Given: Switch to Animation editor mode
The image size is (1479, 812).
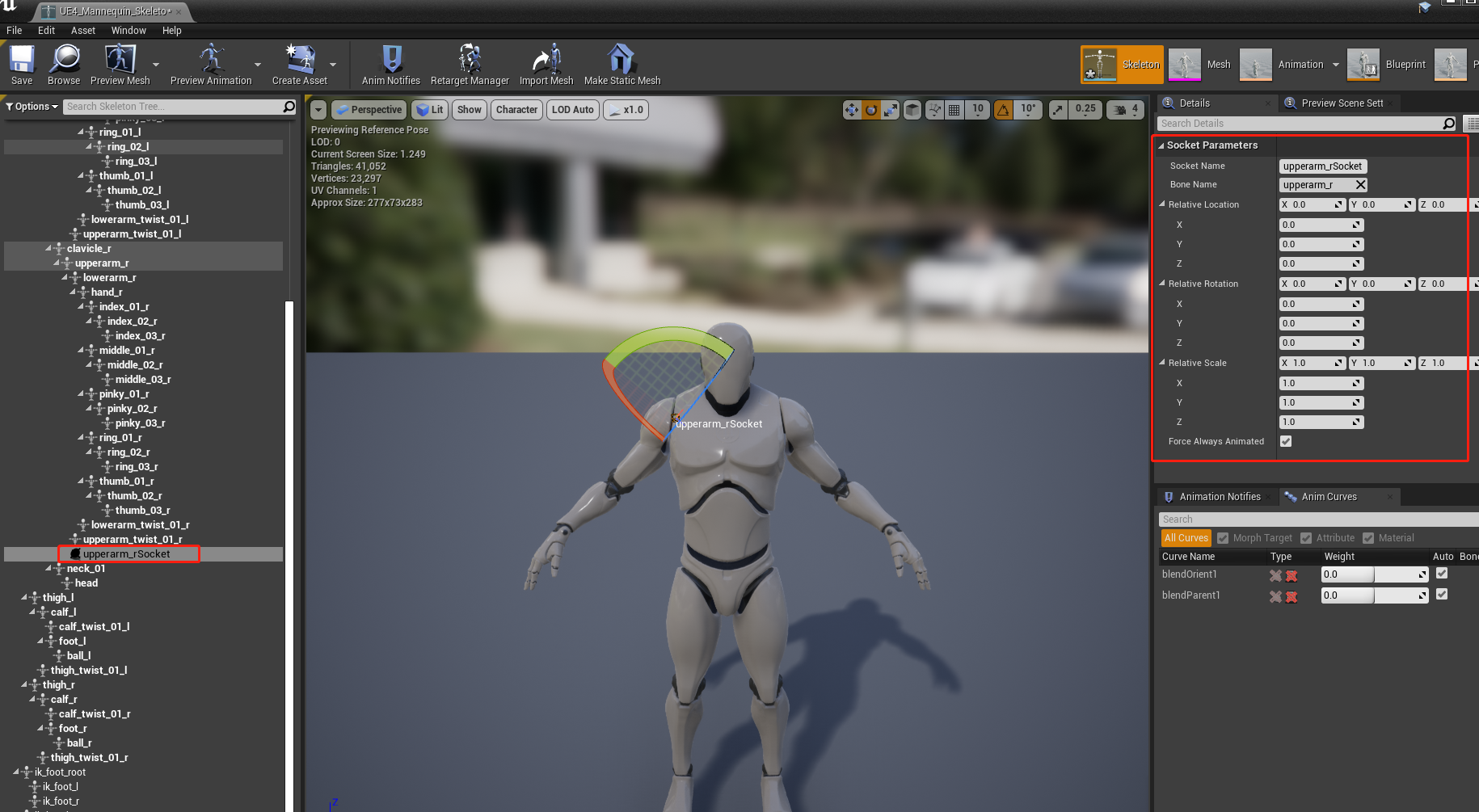Looking at the screenshot, I should point(1283,65).
